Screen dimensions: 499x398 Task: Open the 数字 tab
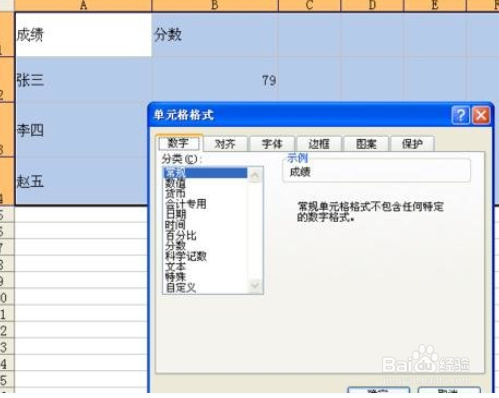(179, 143)
